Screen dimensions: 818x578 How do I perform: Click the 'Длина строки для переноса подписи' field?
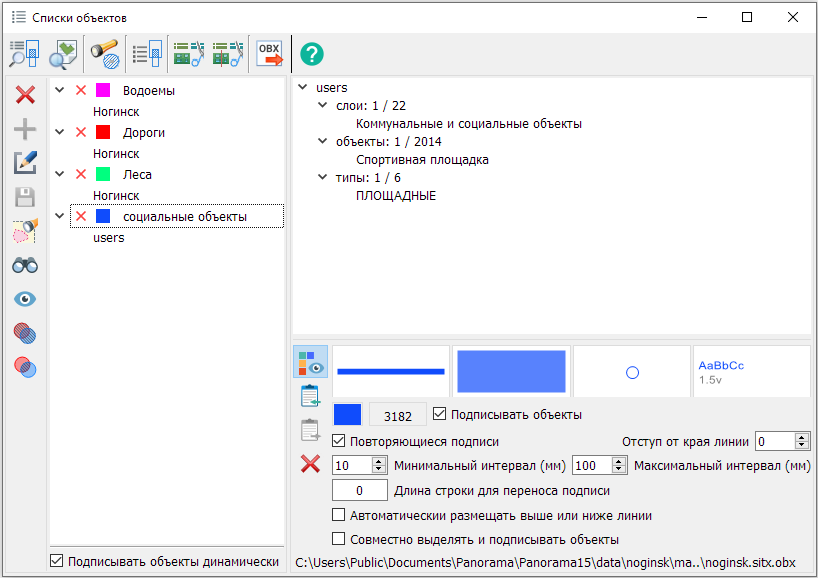click(359, 490)
